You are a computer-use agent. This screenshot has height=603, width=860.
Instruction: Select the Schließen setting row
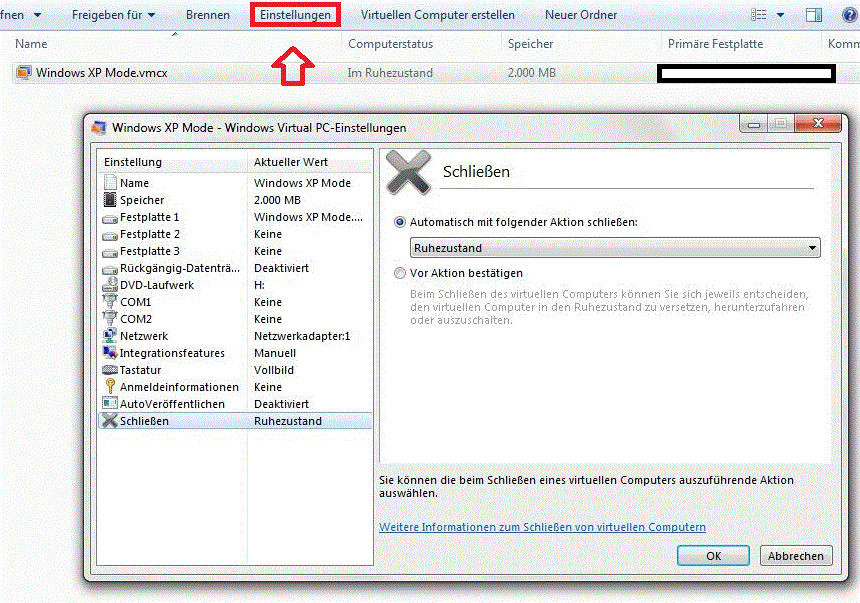point(235,421)
